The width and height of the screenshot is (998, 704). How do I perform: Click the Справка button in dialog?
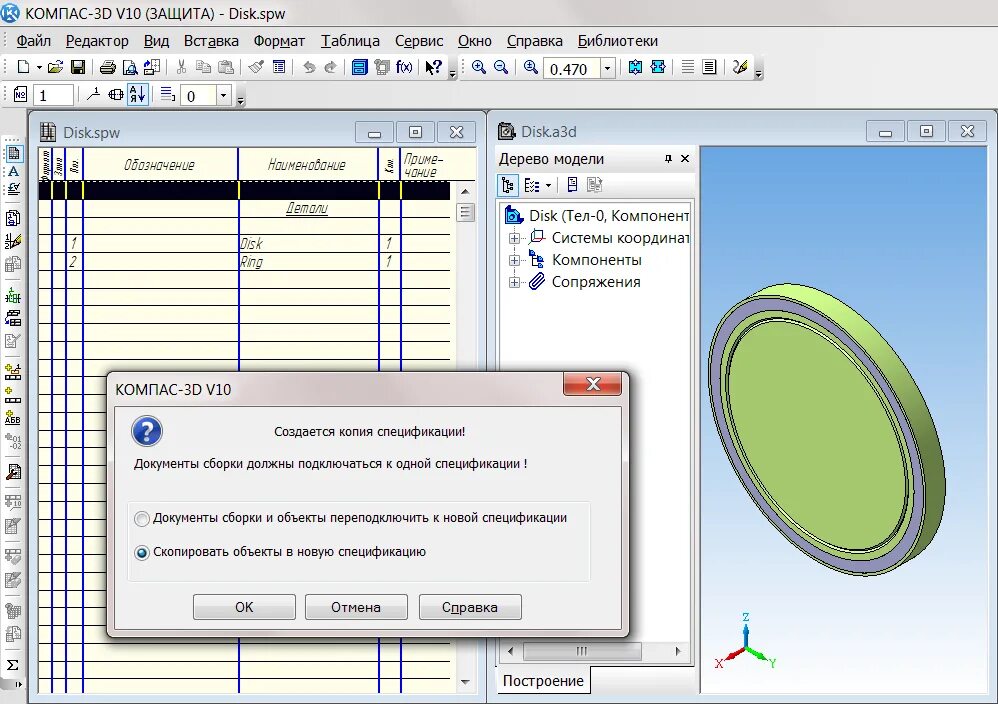[x=470, y=607]
